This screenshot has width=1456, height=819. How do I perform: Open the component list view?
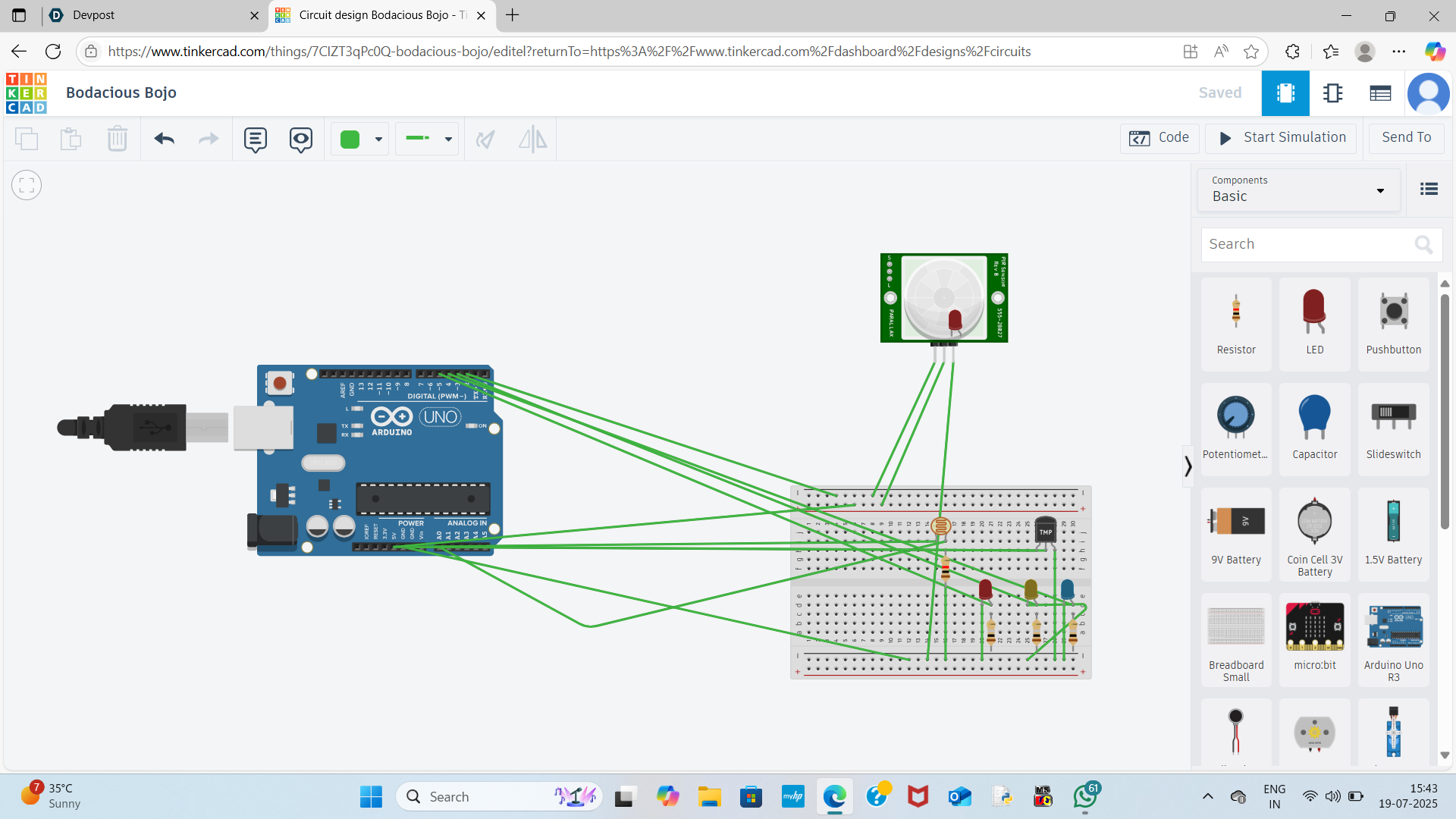(x=1380, y=93)
